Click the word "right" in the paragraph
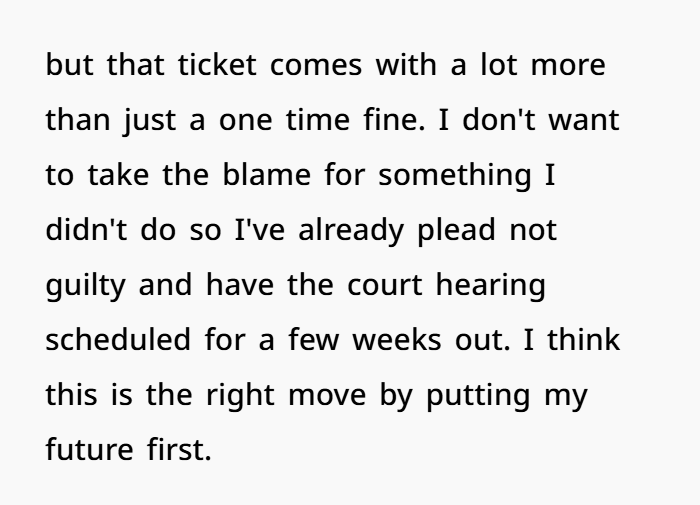 coord(240,396)
